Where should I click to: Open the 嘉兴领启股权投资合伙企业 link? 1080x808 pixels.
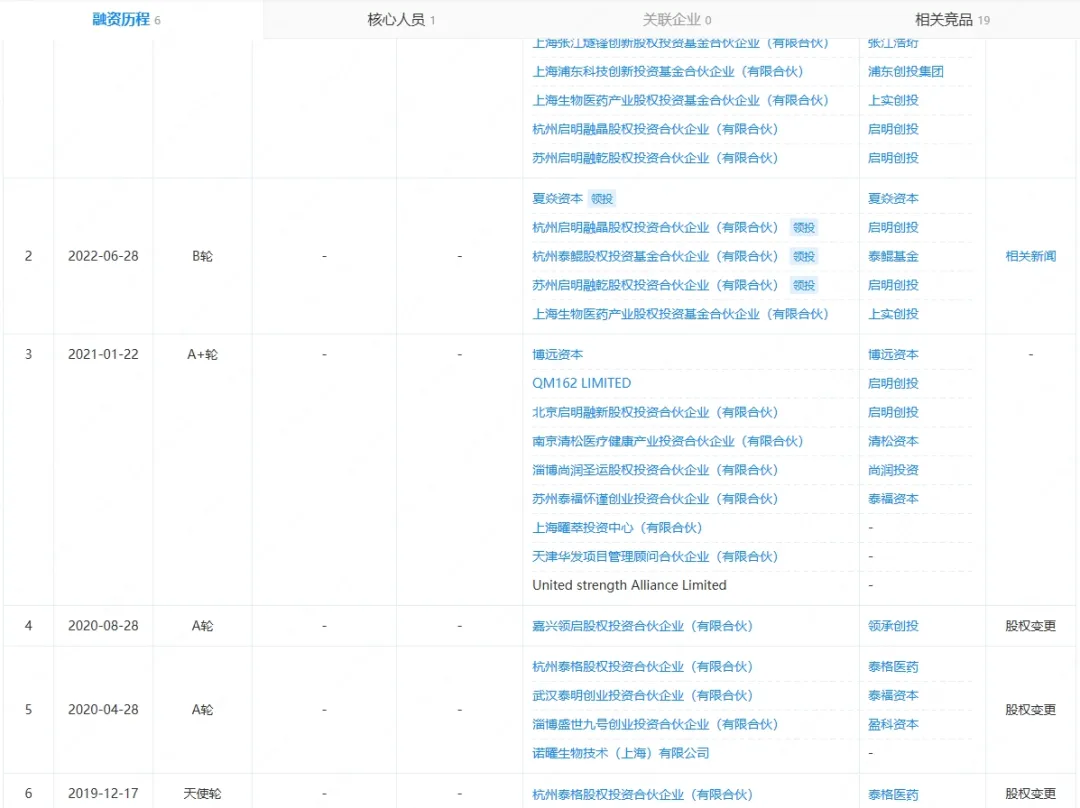click(642, 626)
